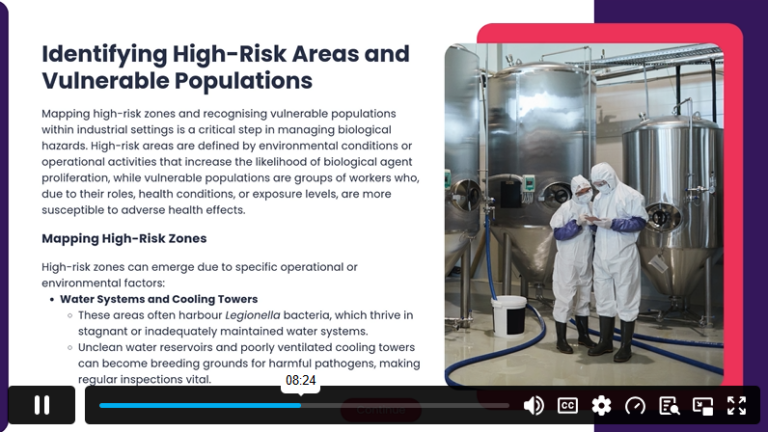Click the 08:24 timestamp tooltip
Image resolution: width=768 pixels, height=432 pixels.
coord(301,381)
